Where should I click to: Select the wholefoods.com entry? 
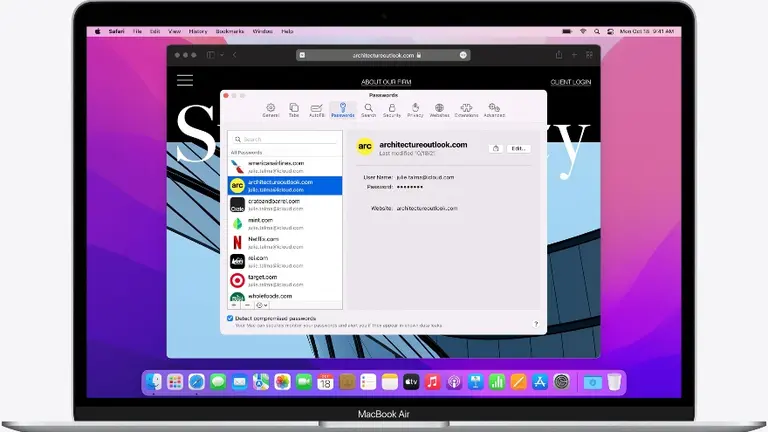[x=285, y=296]
